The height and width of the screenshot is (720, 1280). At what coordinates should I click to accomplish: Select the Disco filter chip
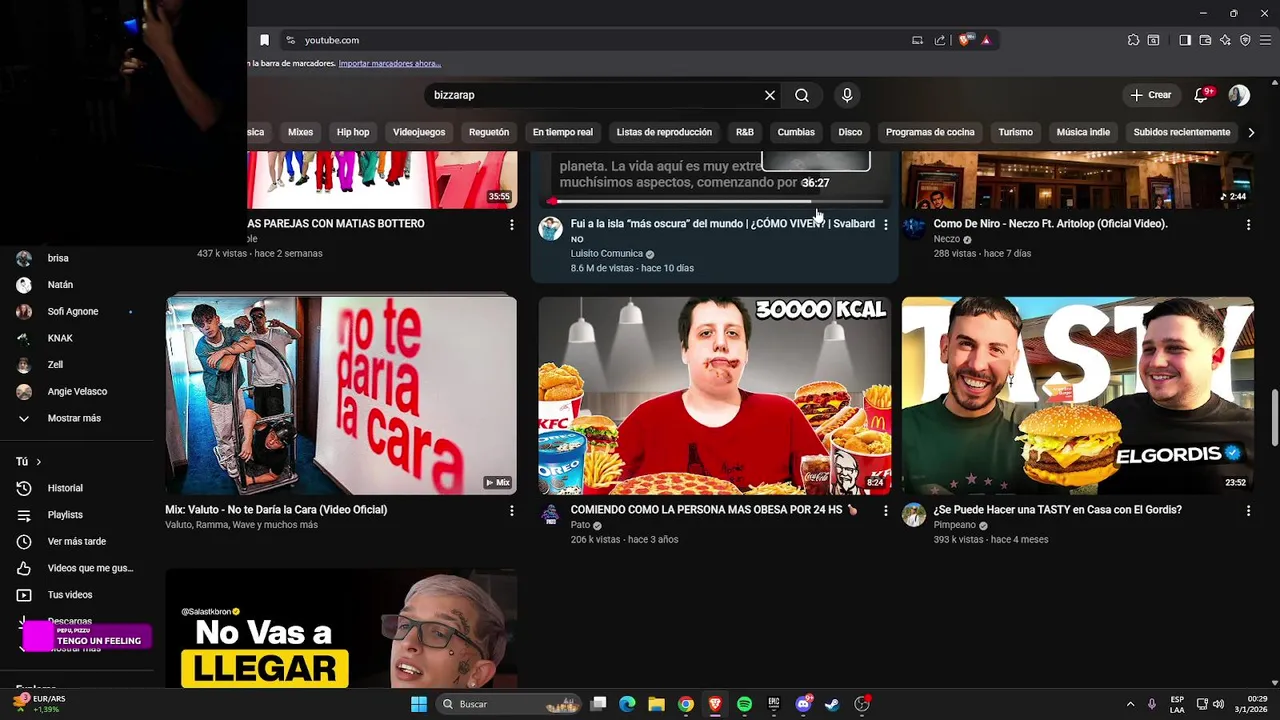[850, 132]
